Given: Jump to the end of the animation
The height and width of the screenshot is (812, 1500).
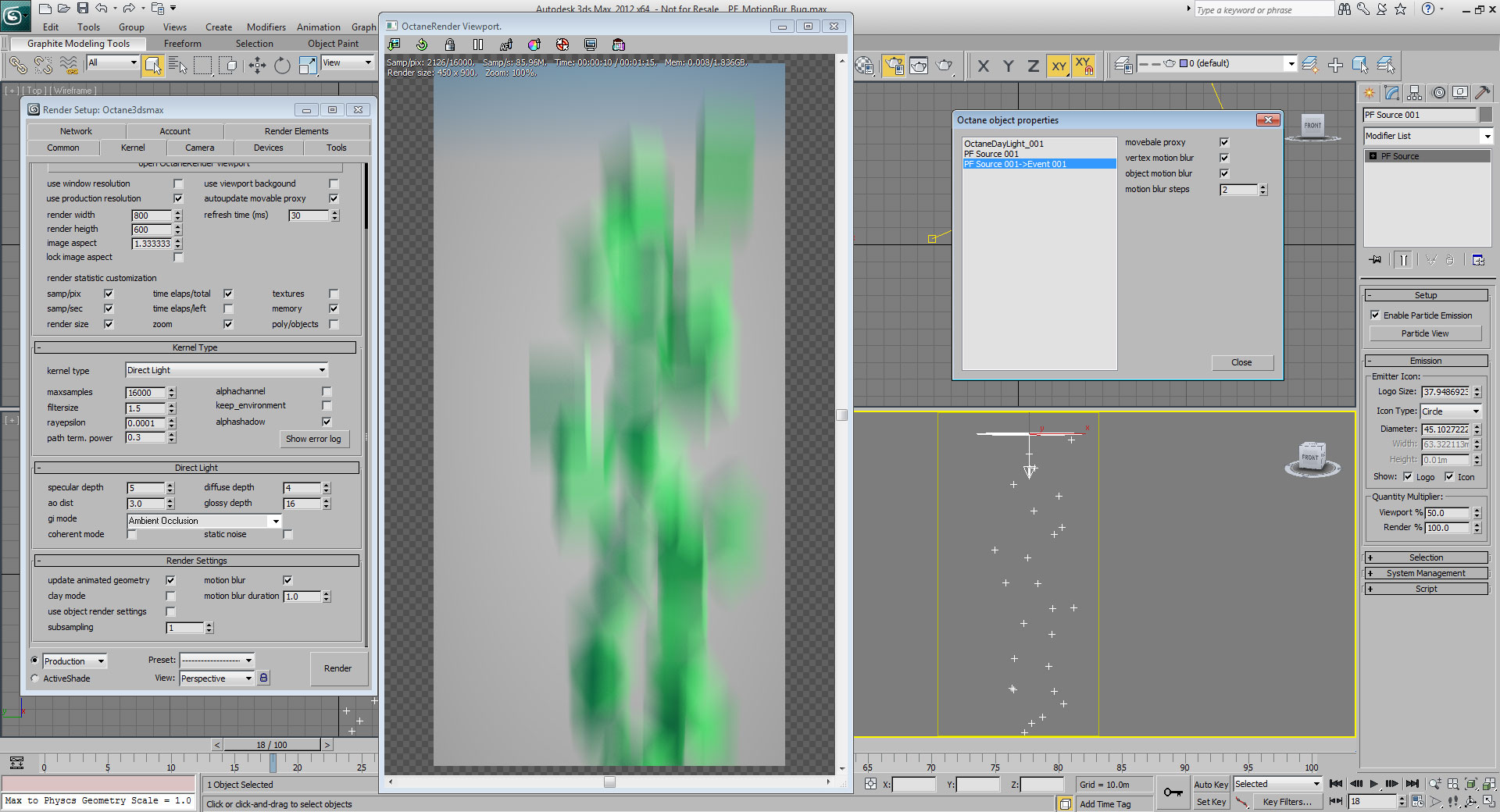Looking at the screenshot, I should pyautogui.click(x=1412, y=784).
